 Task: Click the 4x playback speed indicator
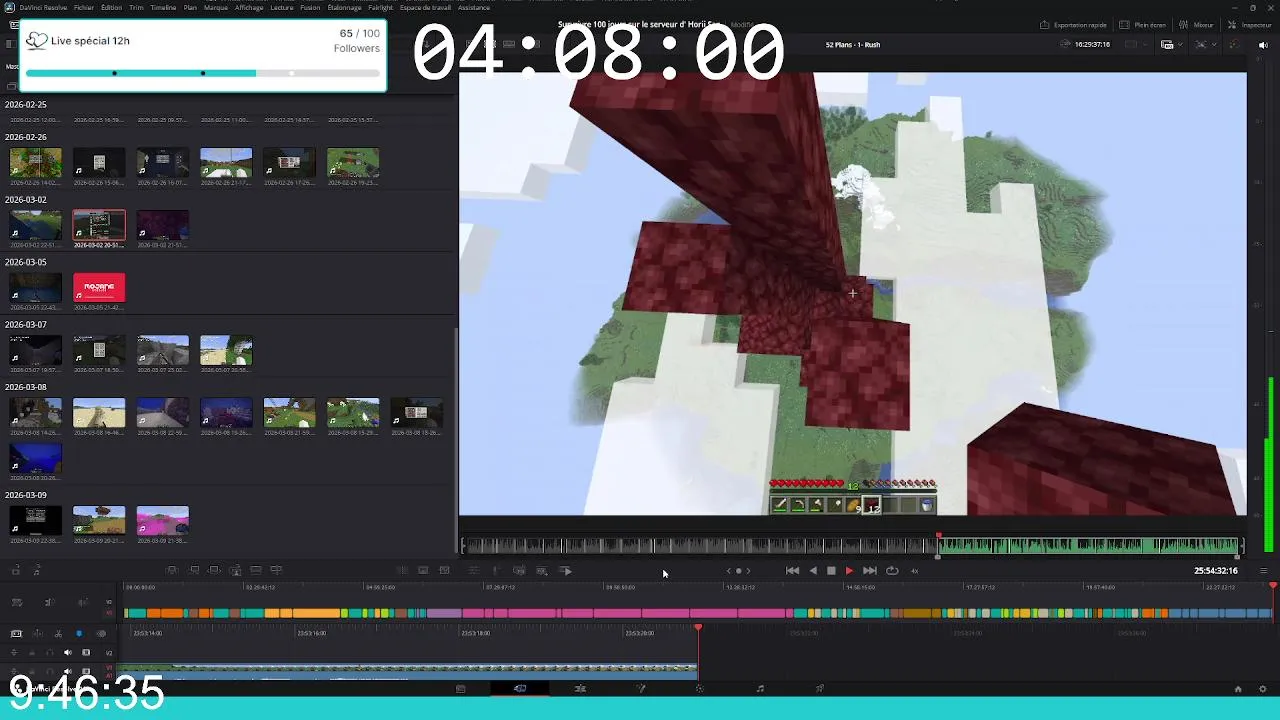(x=914, y=571)
